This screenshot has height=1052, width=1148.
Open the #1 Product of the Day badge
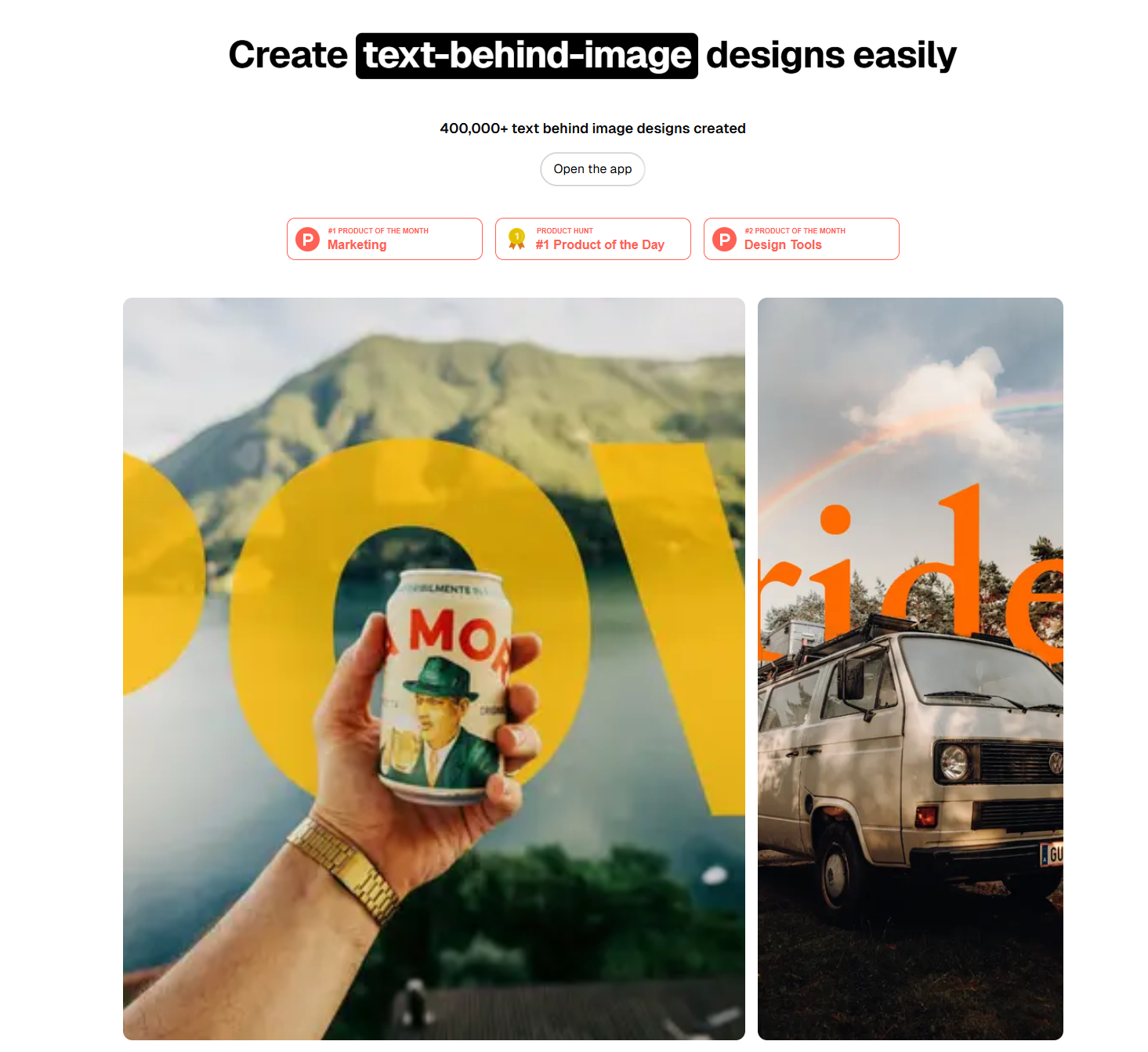point(593,239)
